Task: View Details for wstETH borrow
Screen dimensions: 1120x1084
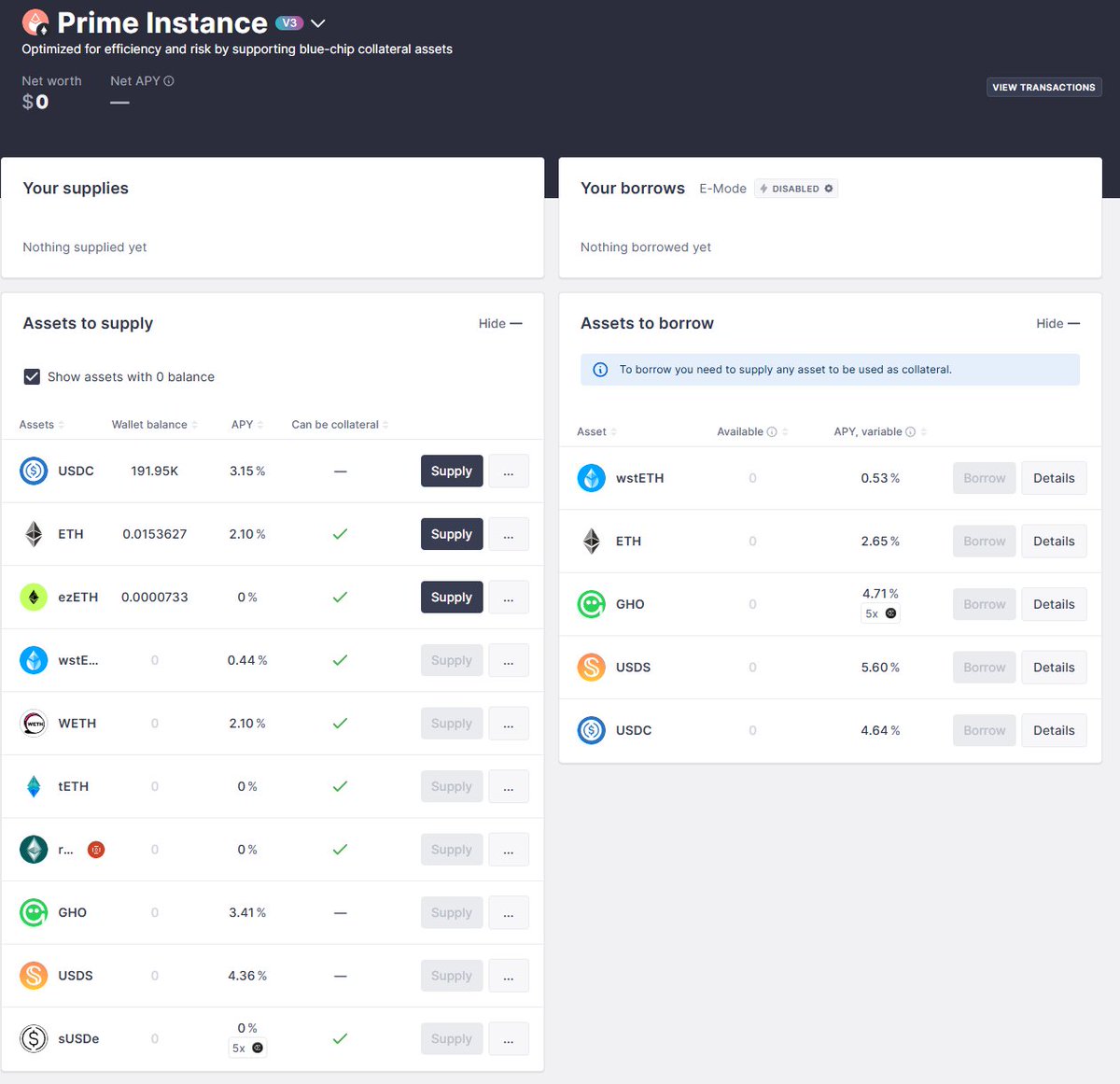Action: click(x=1054, y=478)
